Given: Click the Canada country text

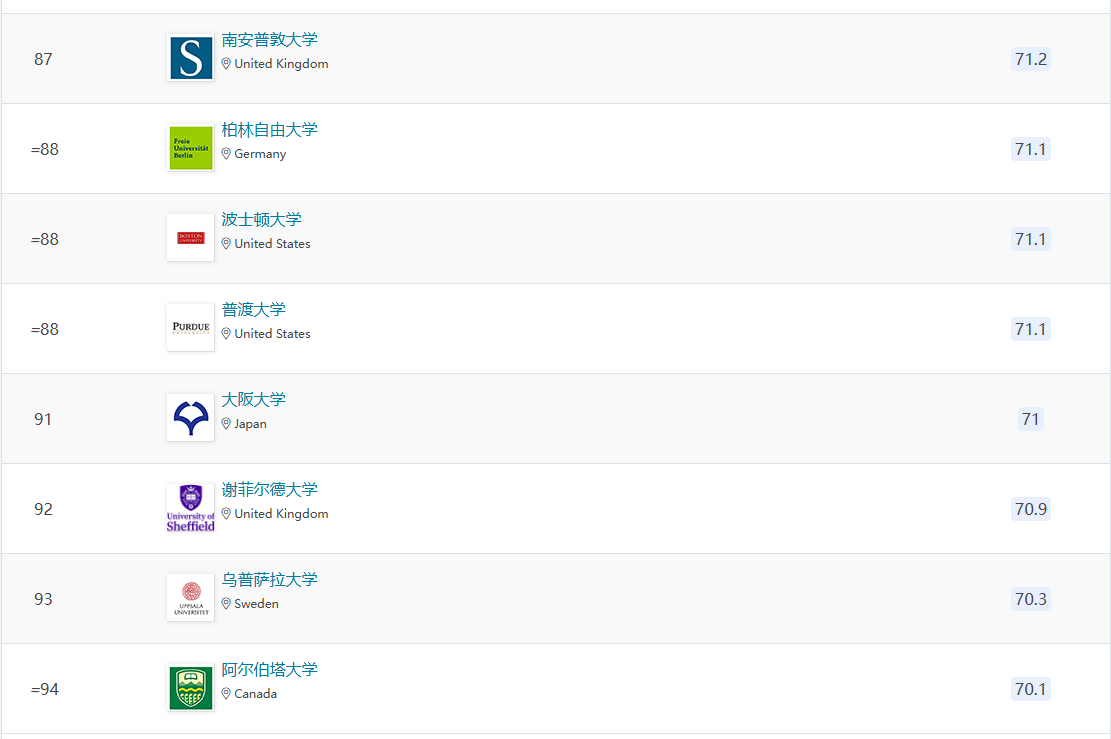Looking at the screenshot, I should coord(255,694).
